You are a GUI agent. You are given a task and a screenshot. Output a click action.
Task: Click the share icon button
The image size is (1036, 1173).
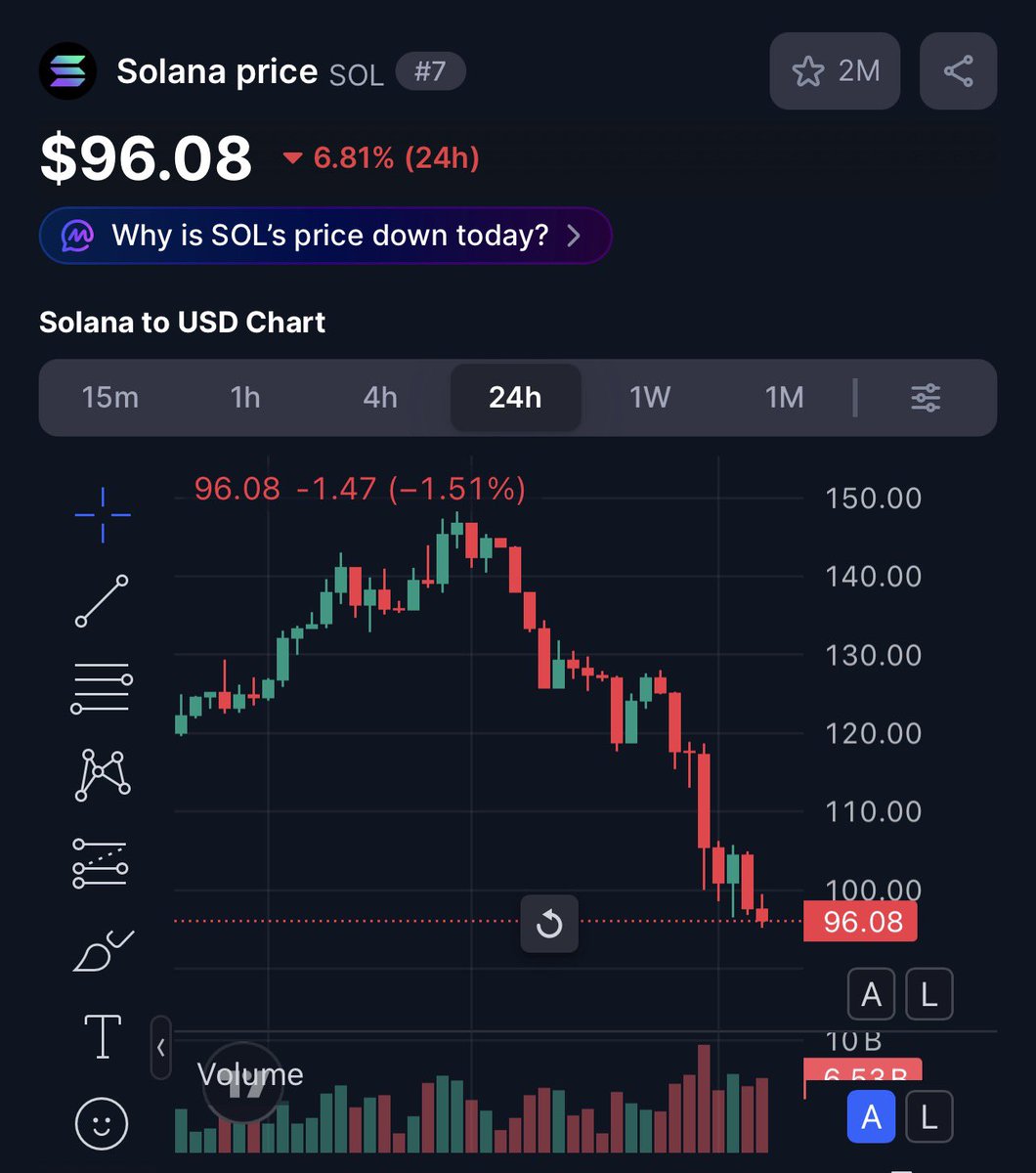958,71
